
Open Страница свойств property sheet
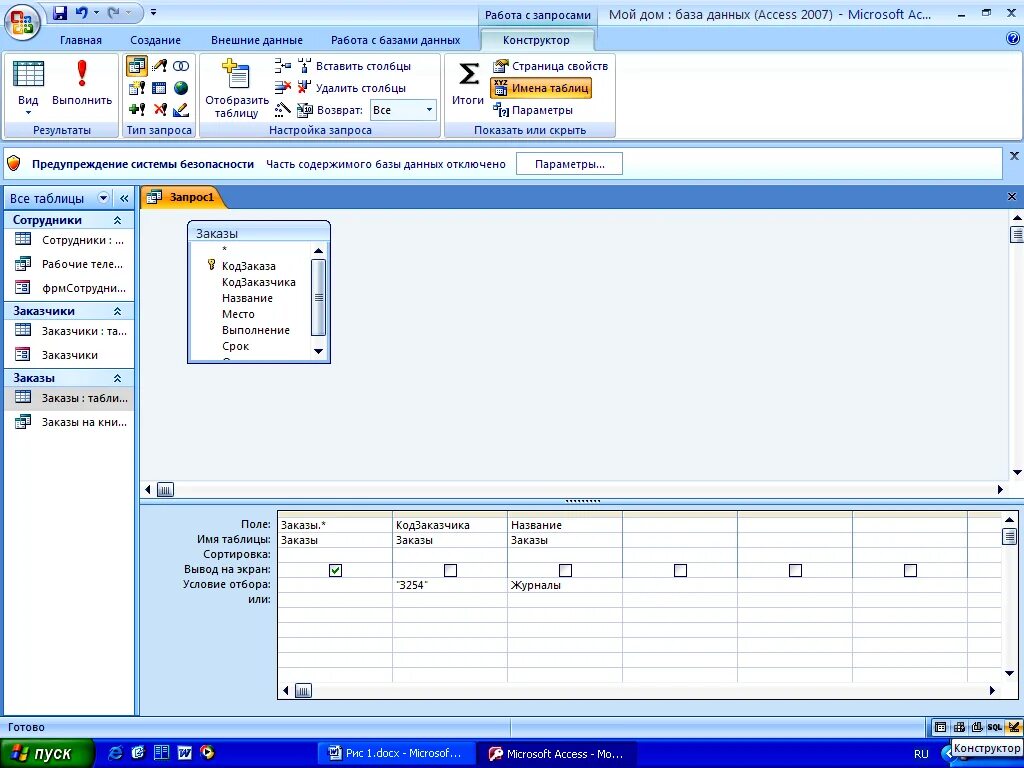[551, 66]
